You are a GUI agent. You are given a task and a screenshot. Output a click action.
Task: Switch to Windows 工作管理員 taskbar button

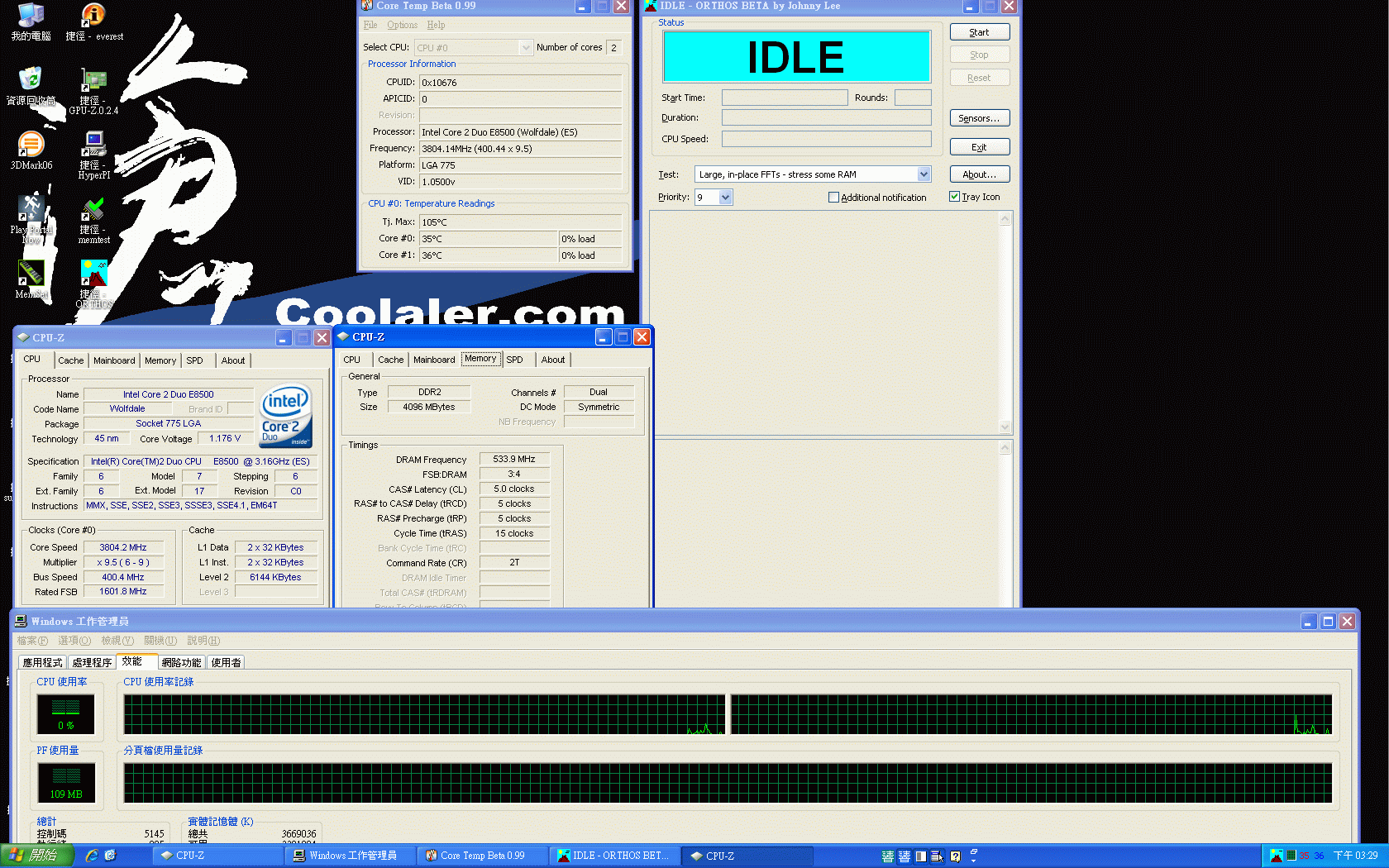350,856
